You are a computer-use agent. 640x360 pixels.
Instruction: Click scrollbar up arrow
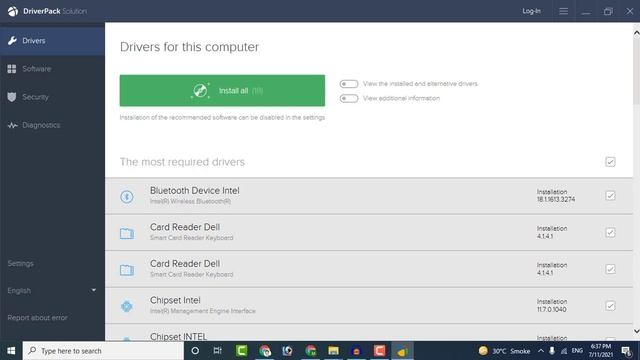point(636,33)
